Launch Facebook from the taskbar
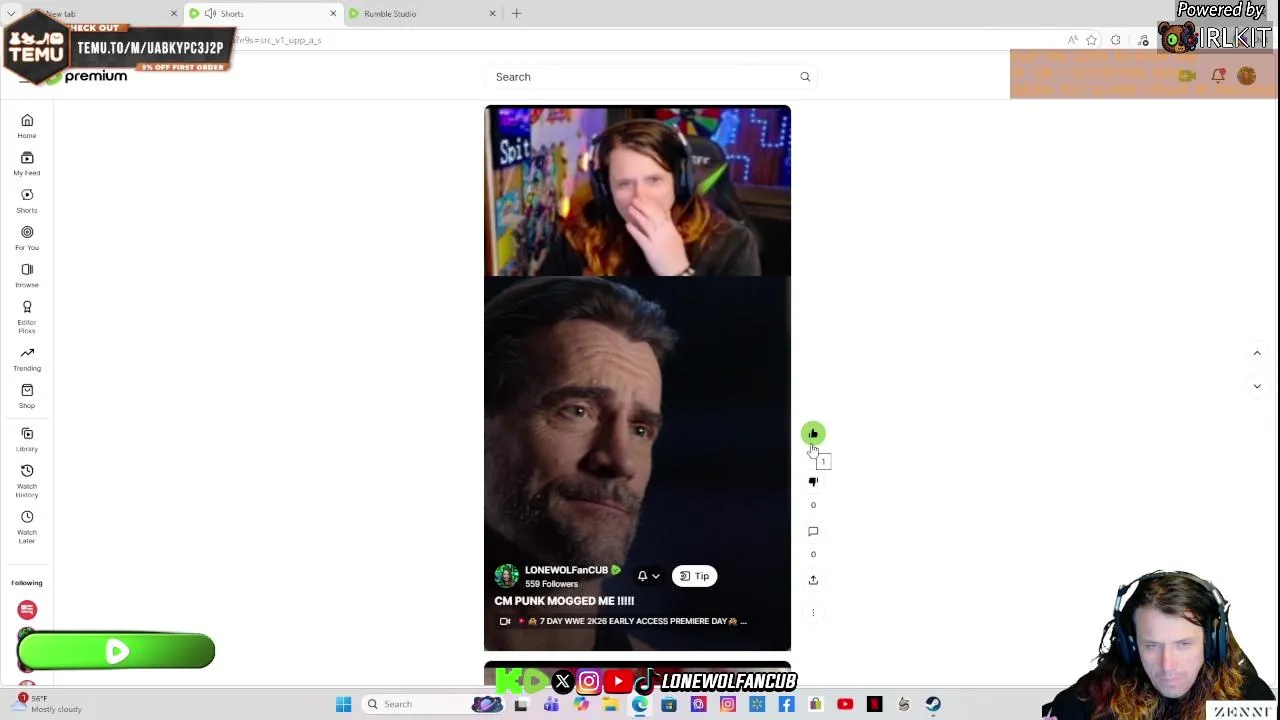 786,704
